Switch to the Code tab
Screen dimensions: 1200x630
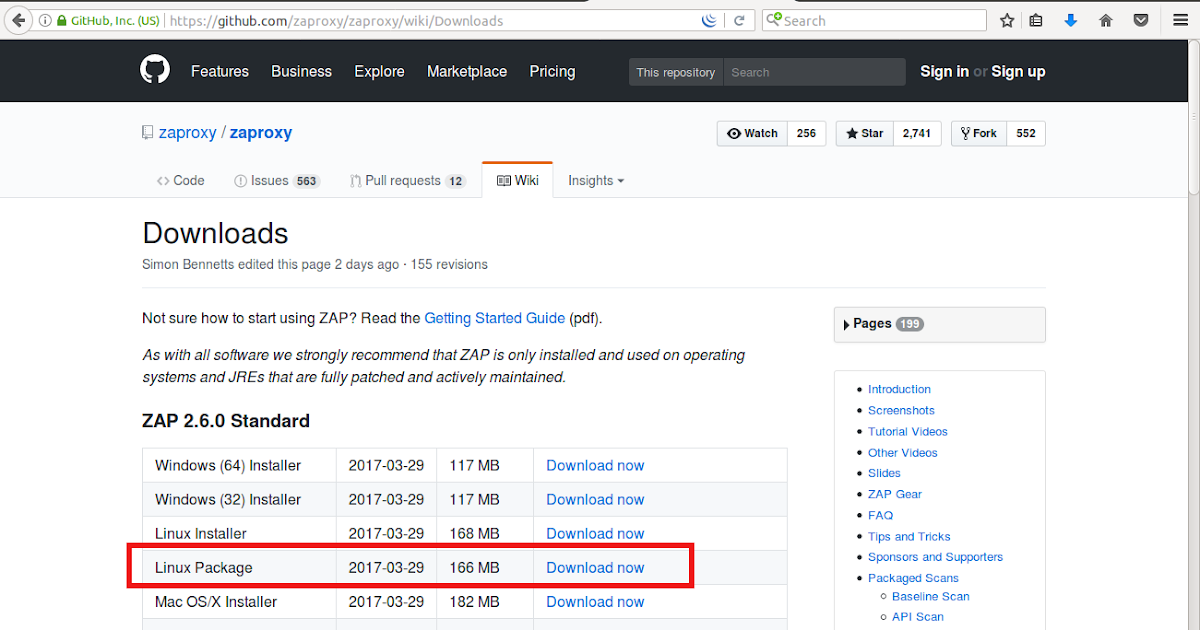[180, 180]
